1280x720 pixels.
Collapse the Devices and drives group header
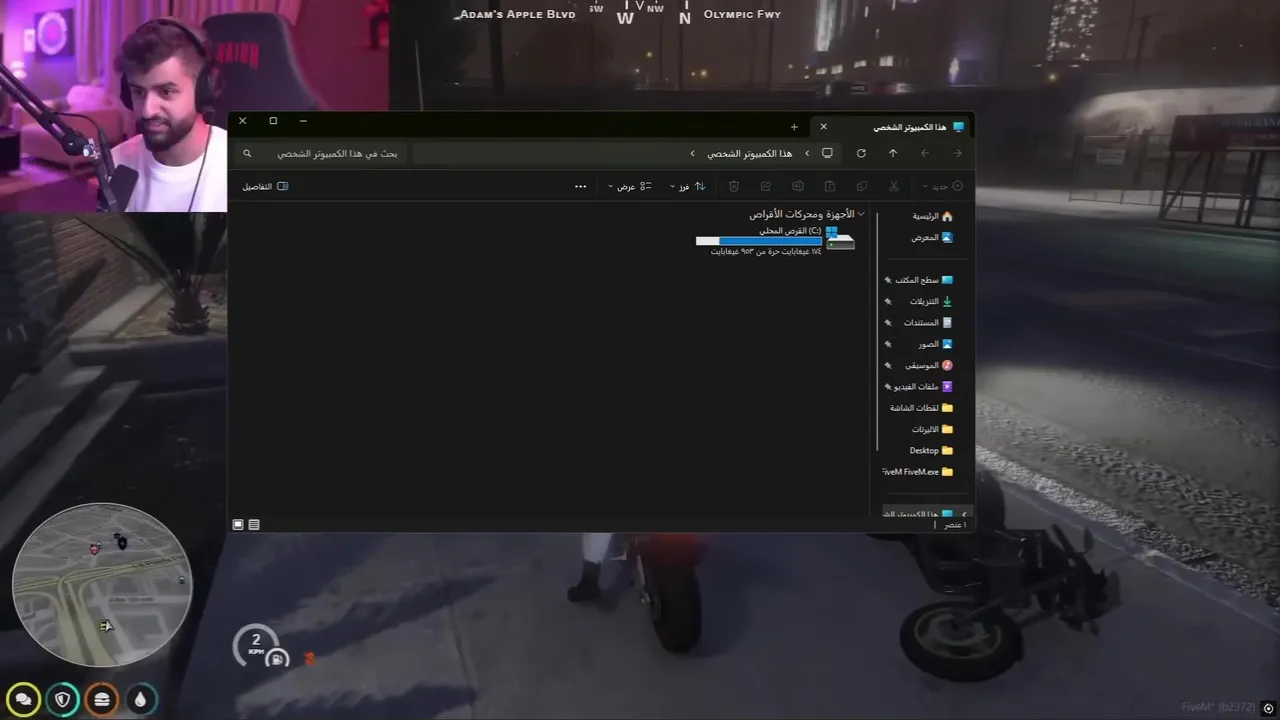(x=861, y=214)
